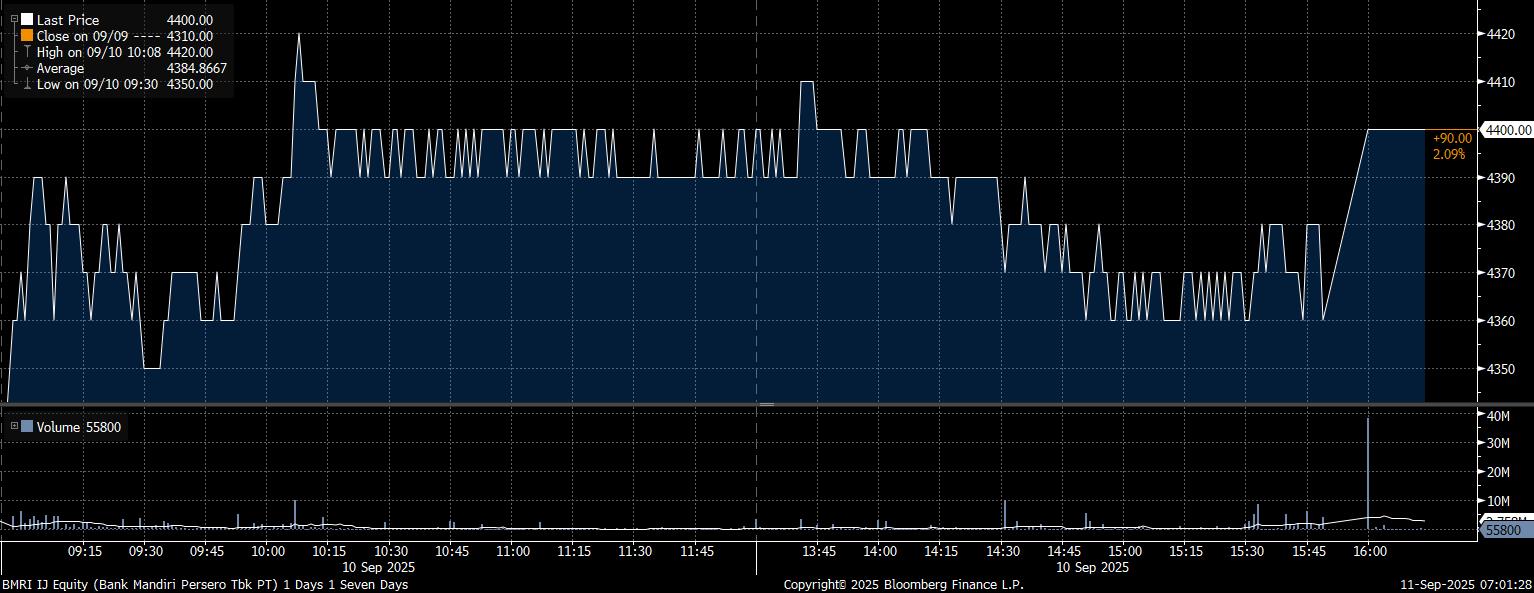Click the 10:00 time axis label

(x=267, y=551)
